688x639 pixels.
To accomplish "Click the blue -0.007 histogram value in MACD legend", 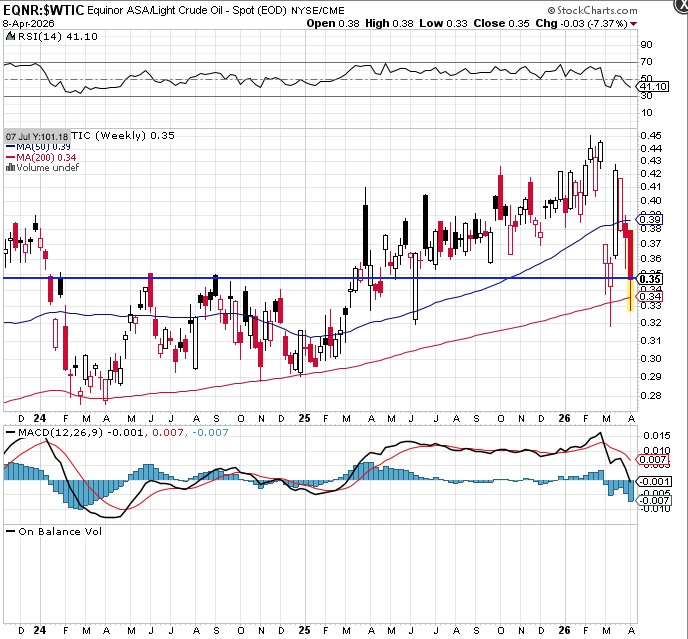I will [210, 433].
